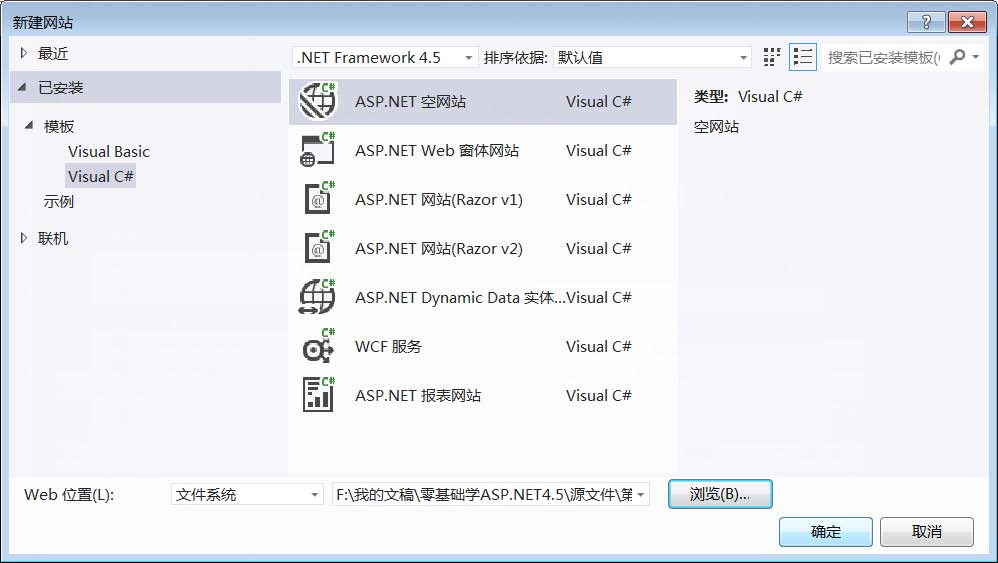Viewport: 998px width, 563px height.
Task: Select Visual C# in the tree
Action: coord(101,176)
